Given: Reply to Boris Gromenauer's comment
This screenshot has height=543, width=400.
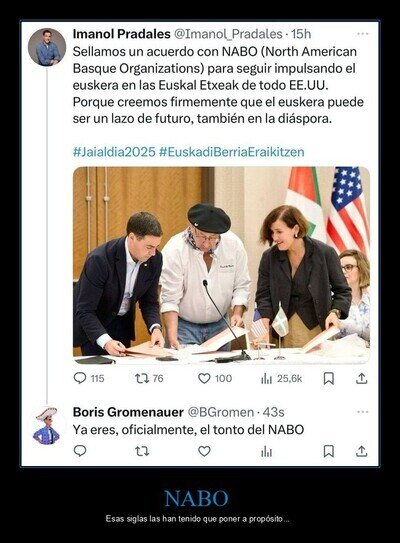Looking at the screenshot, I should point(80,451).
